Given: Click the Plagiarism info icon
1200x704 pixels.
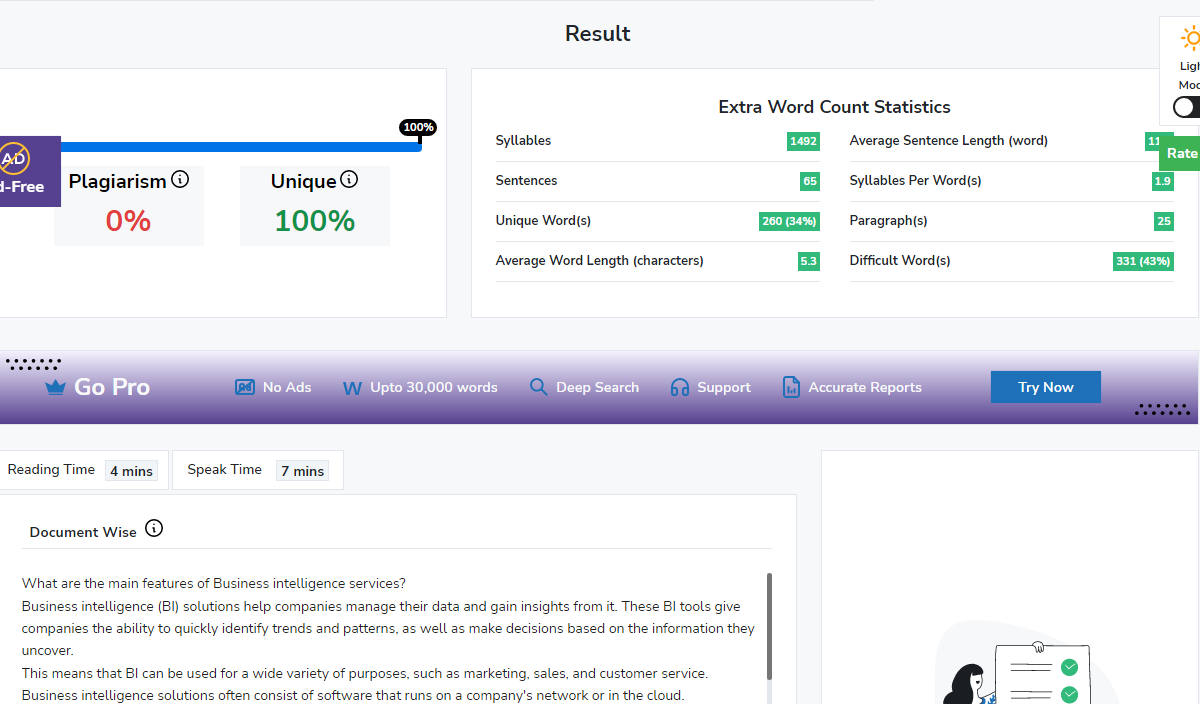Looking at the screenshot, I should coord(180,180).
